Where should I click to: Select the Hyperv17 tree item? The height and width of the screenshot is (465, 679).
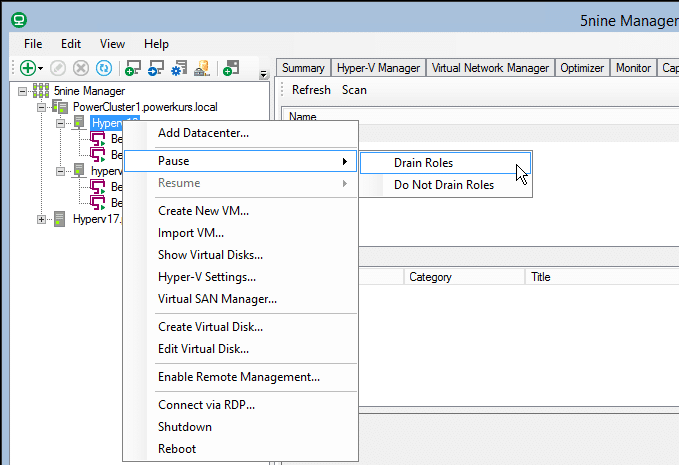(x=97, y=219)
